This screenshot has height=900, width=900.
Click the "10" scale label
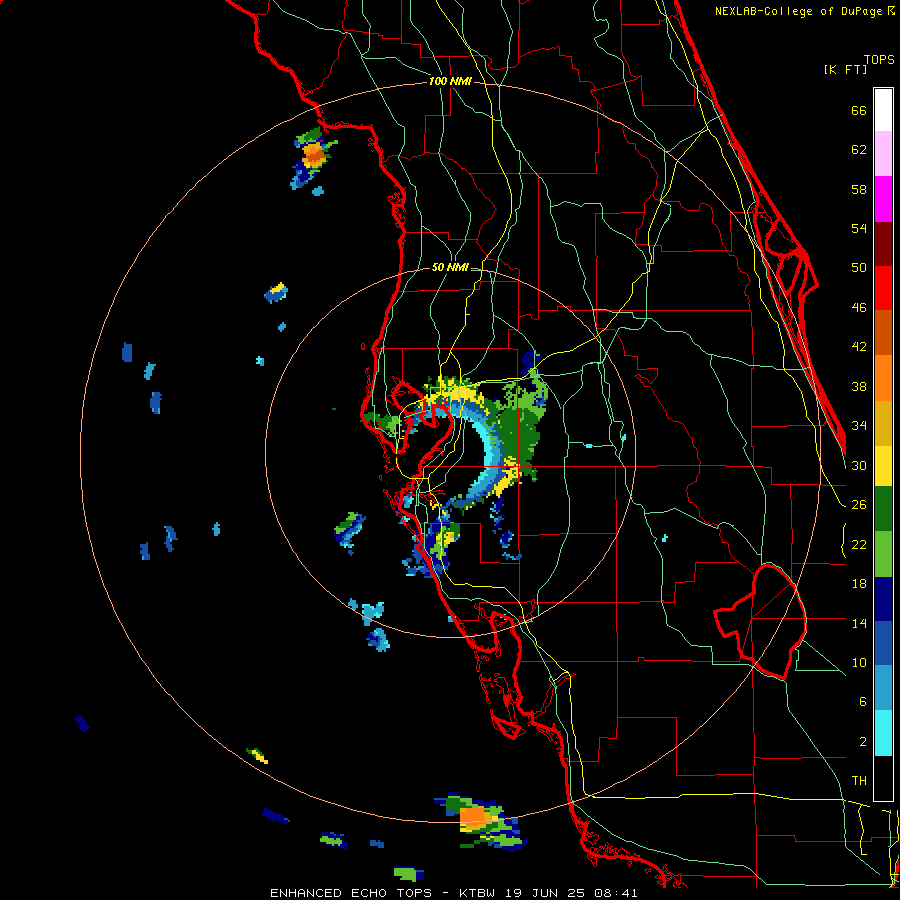(859, 662)
